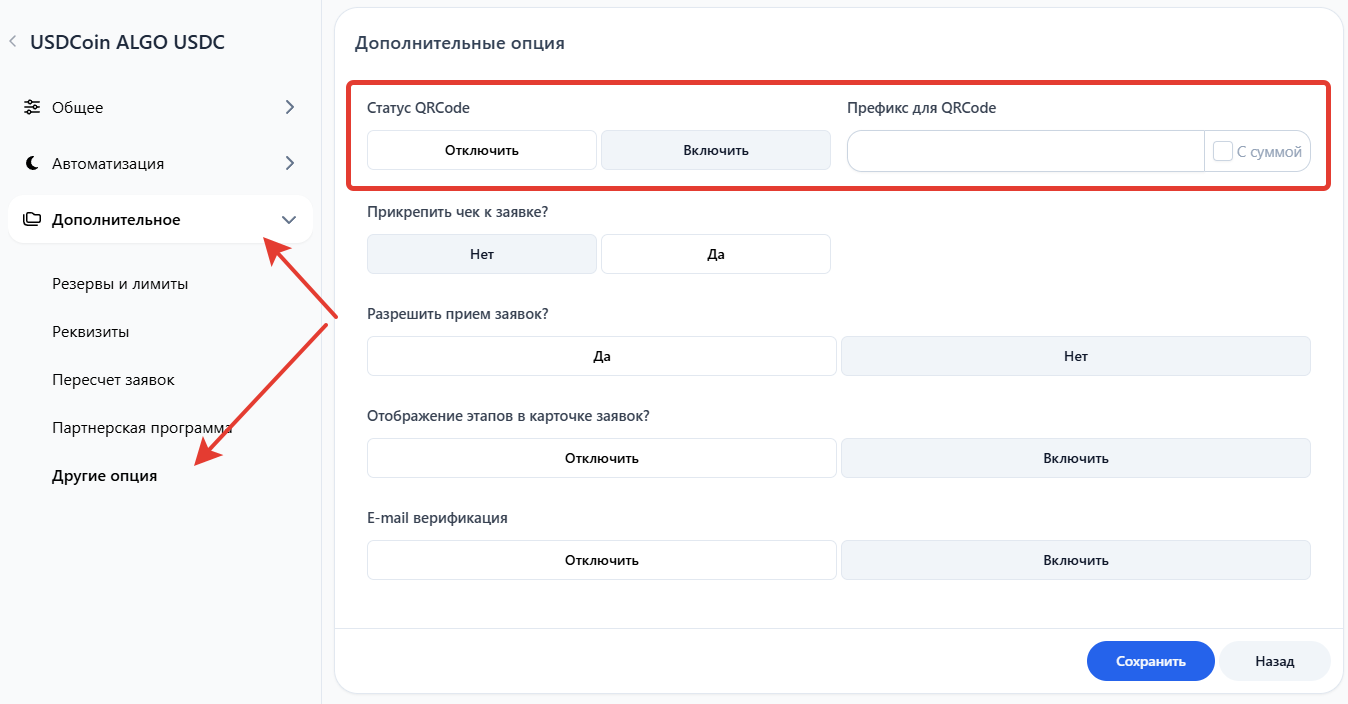Open Пересчет заявок menu item

pos(113,380)
